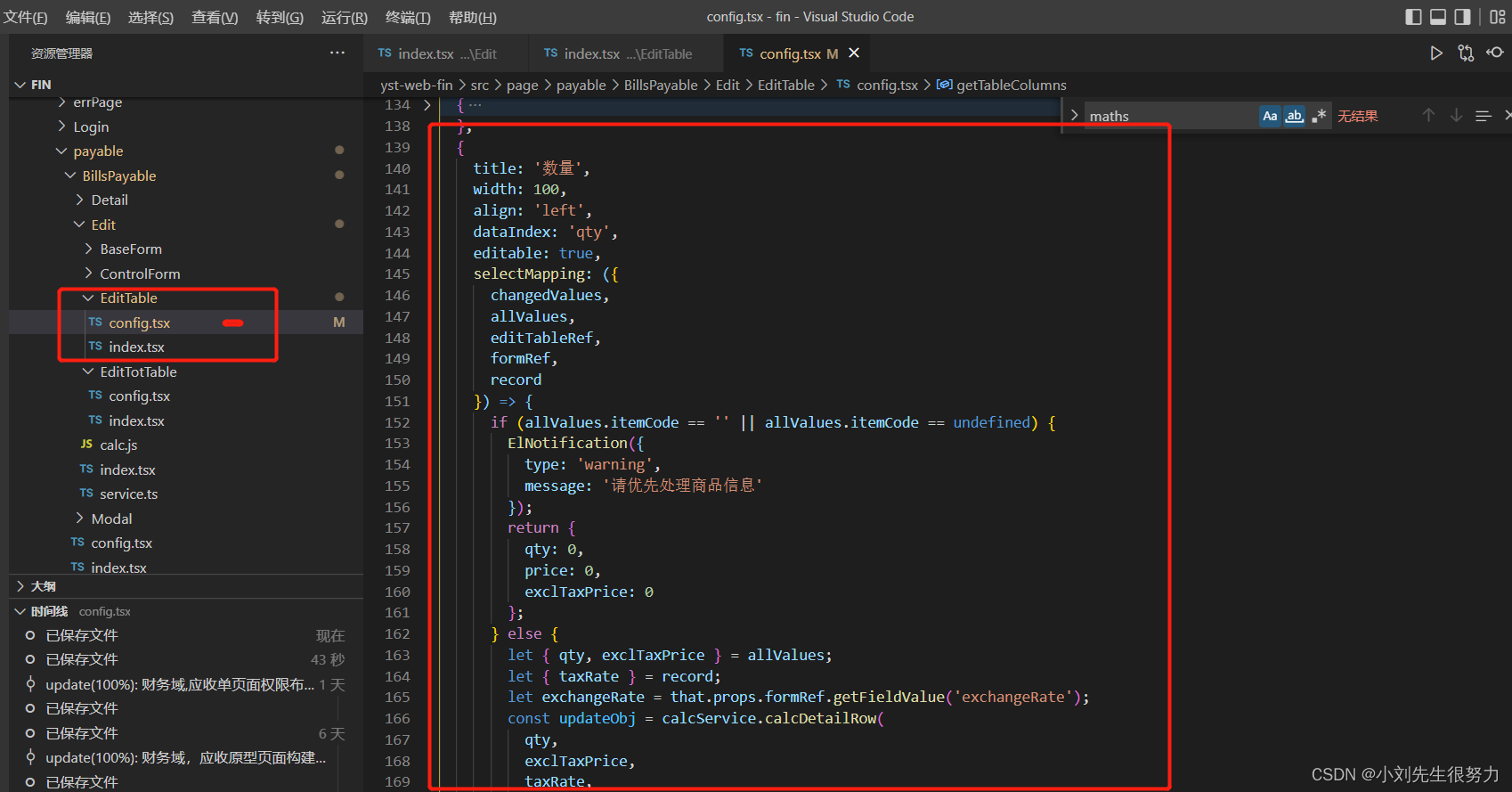Open the compare changes icon in editor toolbar
This screenshot has height=792, width=1512.
point(1466,53)
